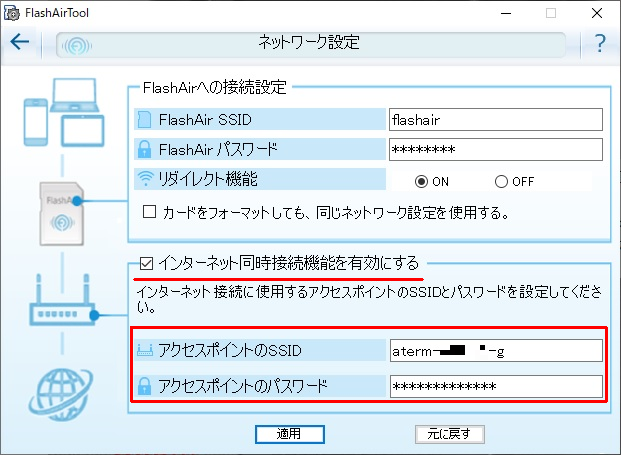The image size is (621, 455).
Task: Click the FlashAir SSID input field
Action: 496,120
